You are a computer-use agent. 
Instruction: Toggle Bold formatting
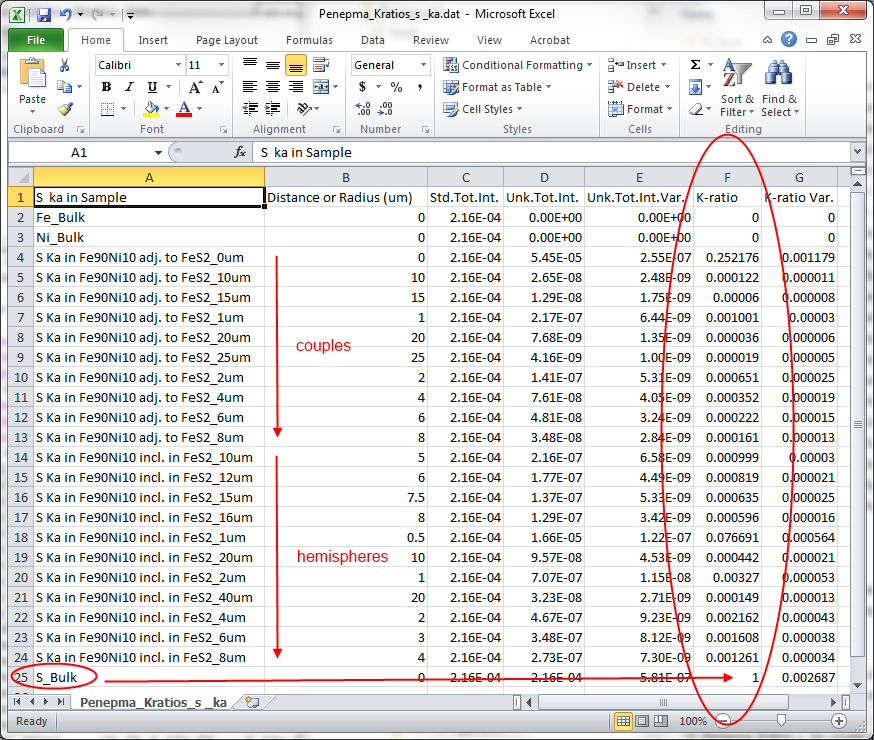[106, 87]
